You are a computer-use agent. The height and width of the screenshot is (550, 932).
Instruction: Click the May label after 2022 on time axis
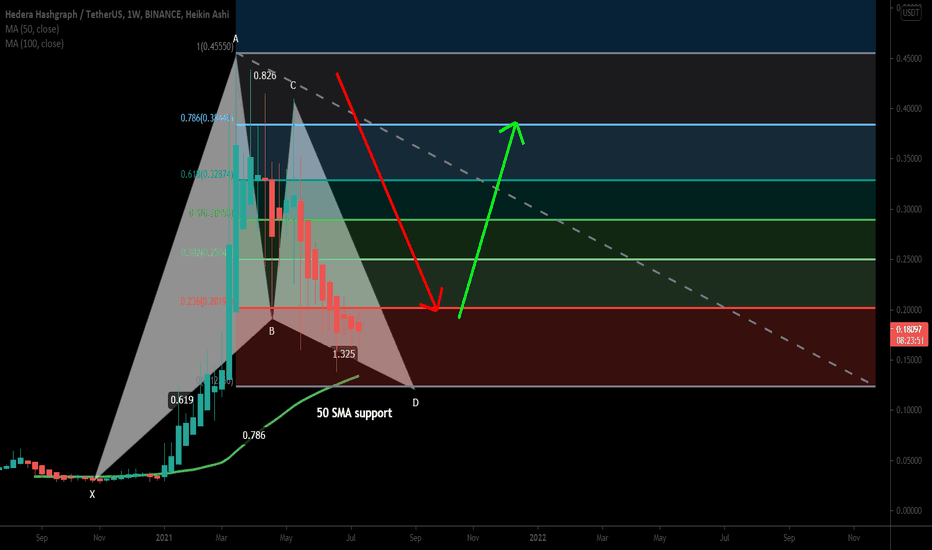coord(660,538)
